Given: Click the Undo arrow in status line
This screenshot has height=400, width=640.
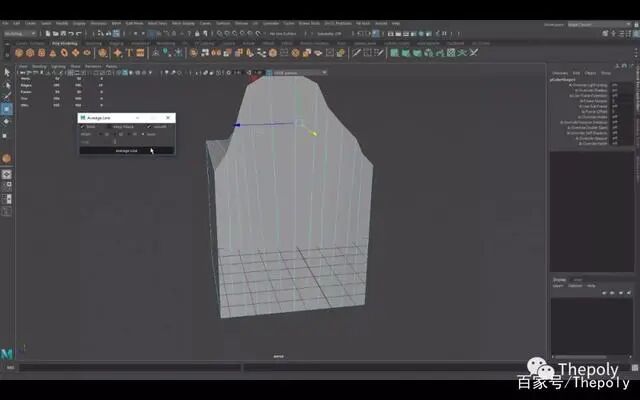Looking at the screenshot, I should tap(71, 33).
